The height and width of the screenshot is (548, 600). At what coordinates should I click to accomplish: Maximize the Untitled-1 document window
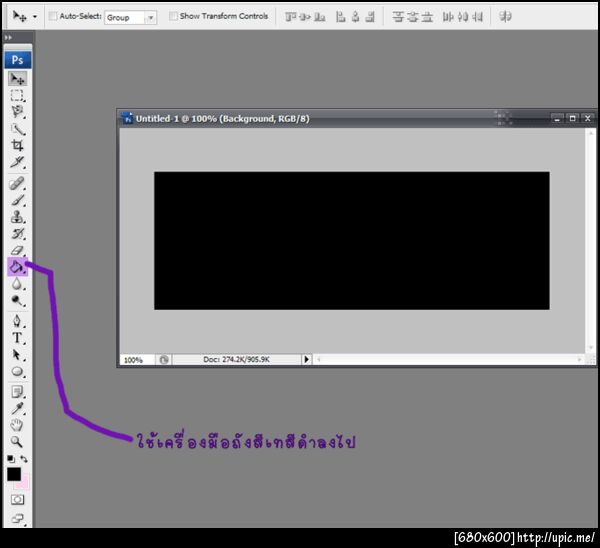572,118
